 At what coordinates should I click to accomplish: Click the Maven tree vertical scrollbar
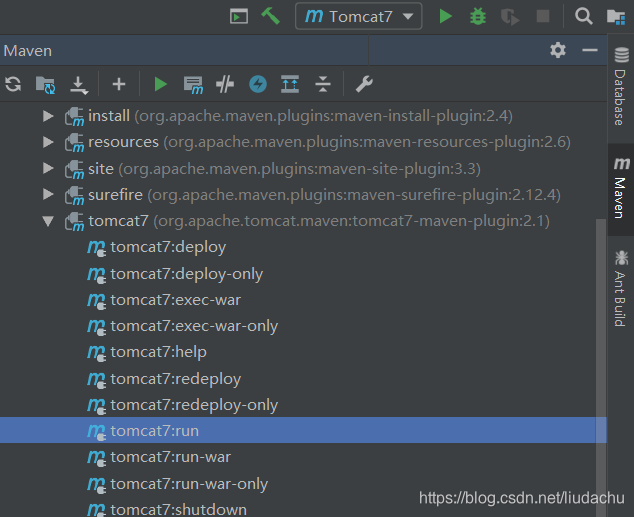[601, 367]
